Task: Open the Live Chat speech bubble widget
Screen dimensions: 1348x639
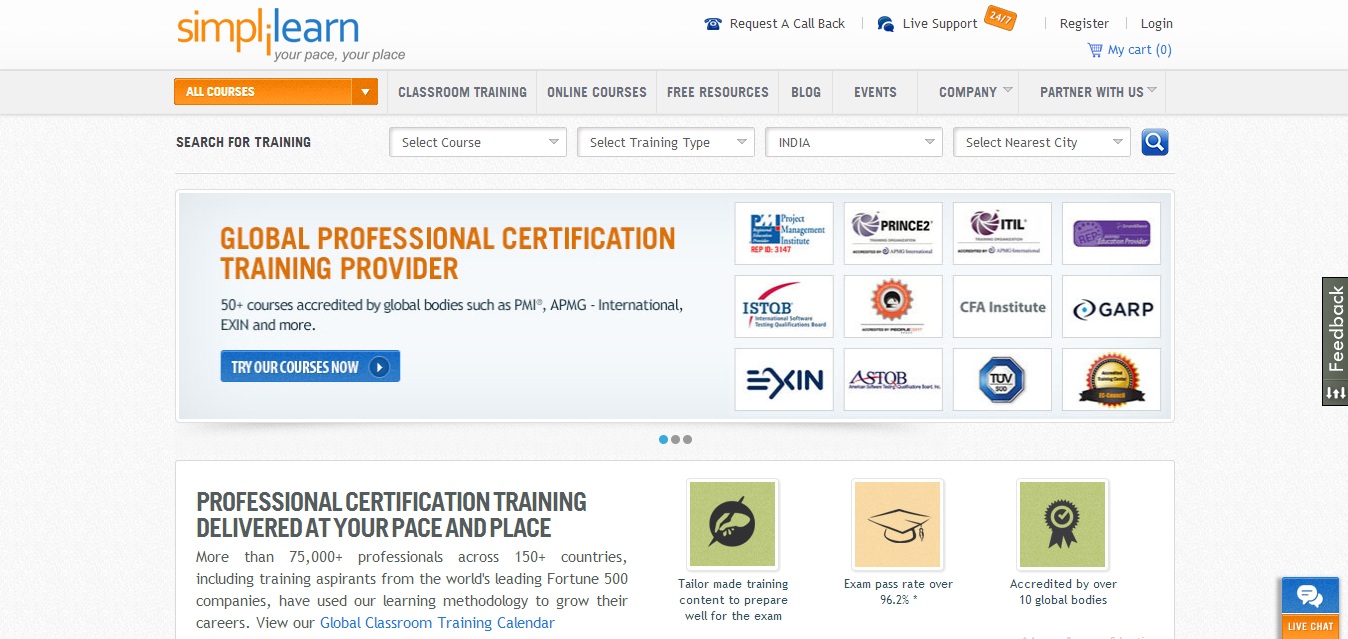Action: click(x=1310, y=607)
